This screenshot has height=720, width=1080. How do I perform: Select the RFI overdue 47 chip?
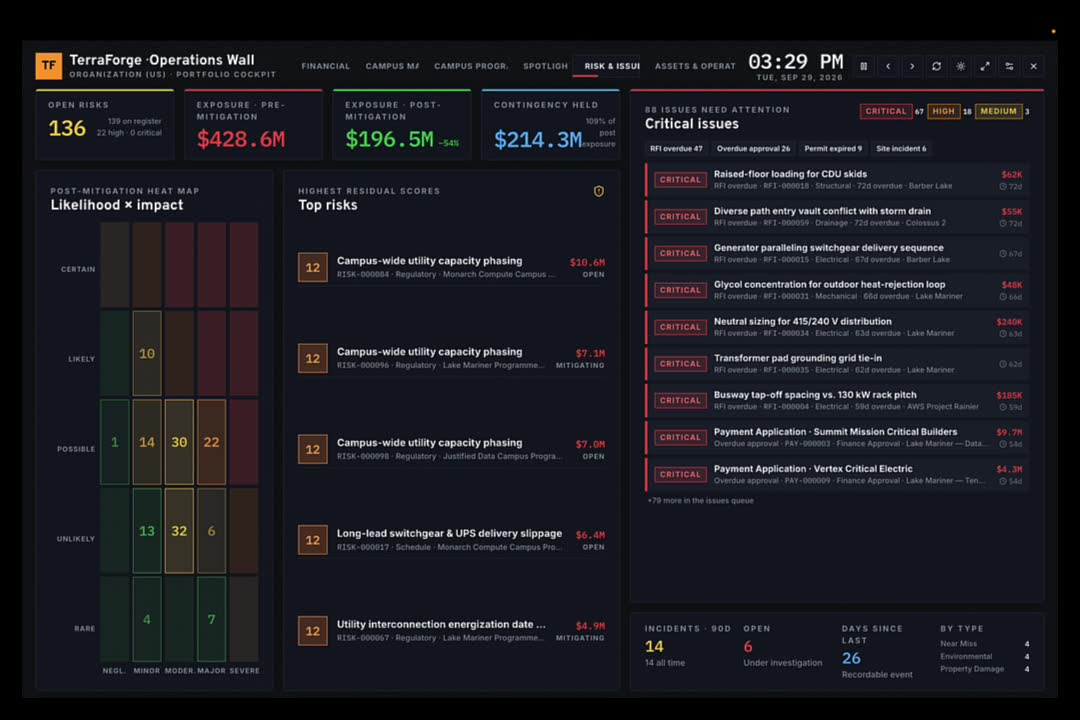(676, 148)
